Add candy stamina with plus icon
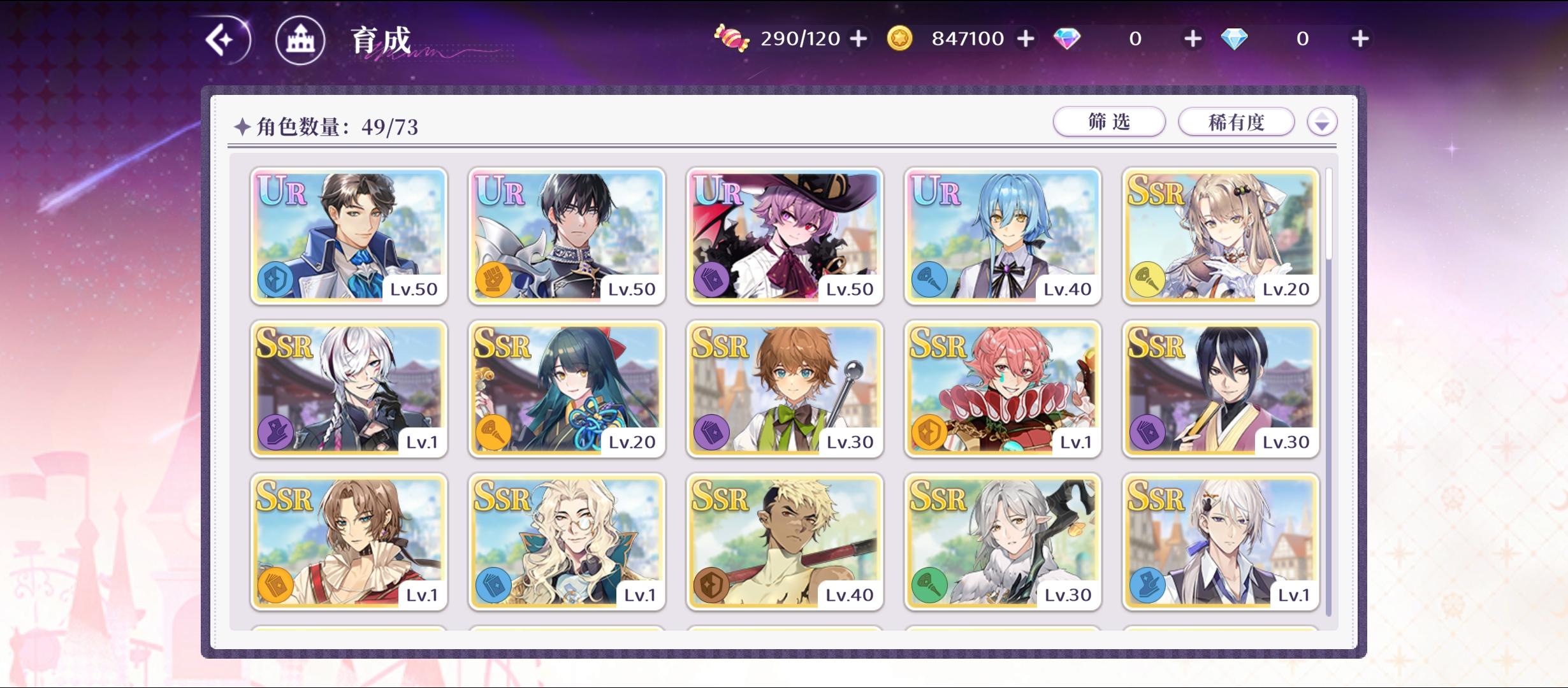 pyautogui.click(x=859, y=39)
